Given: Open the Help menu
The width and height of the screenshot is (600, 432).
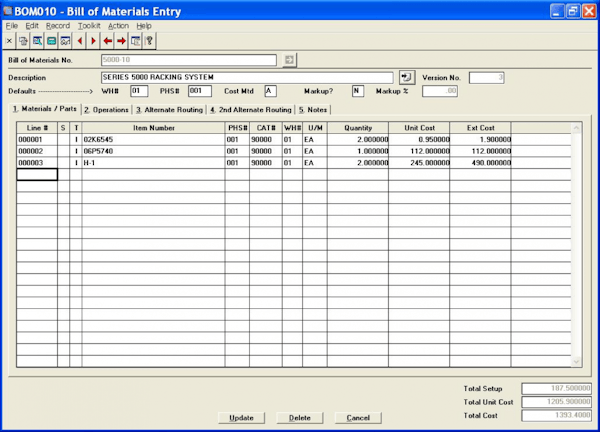Looking at the screenshot, I should coord(144,26).
